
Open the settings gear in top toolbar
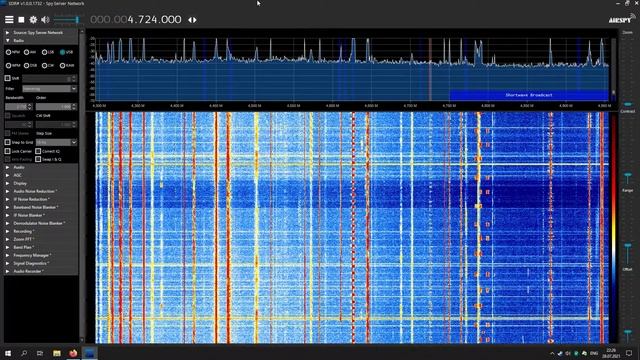[33, 20]
